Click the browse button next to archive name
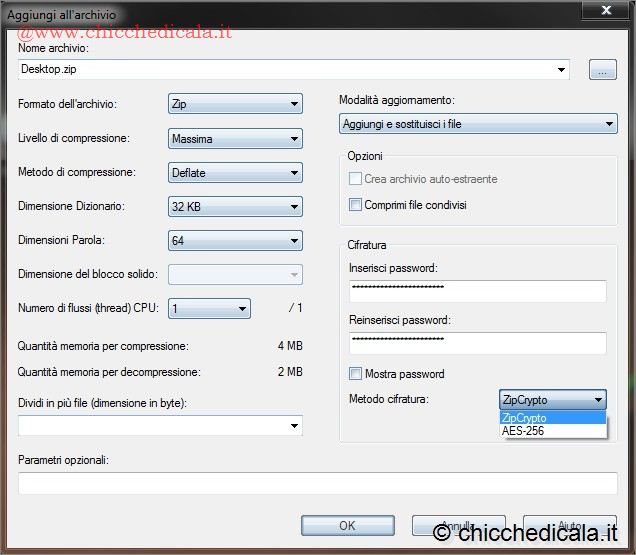Screen dimensions: 636x555 click(602, 69)
